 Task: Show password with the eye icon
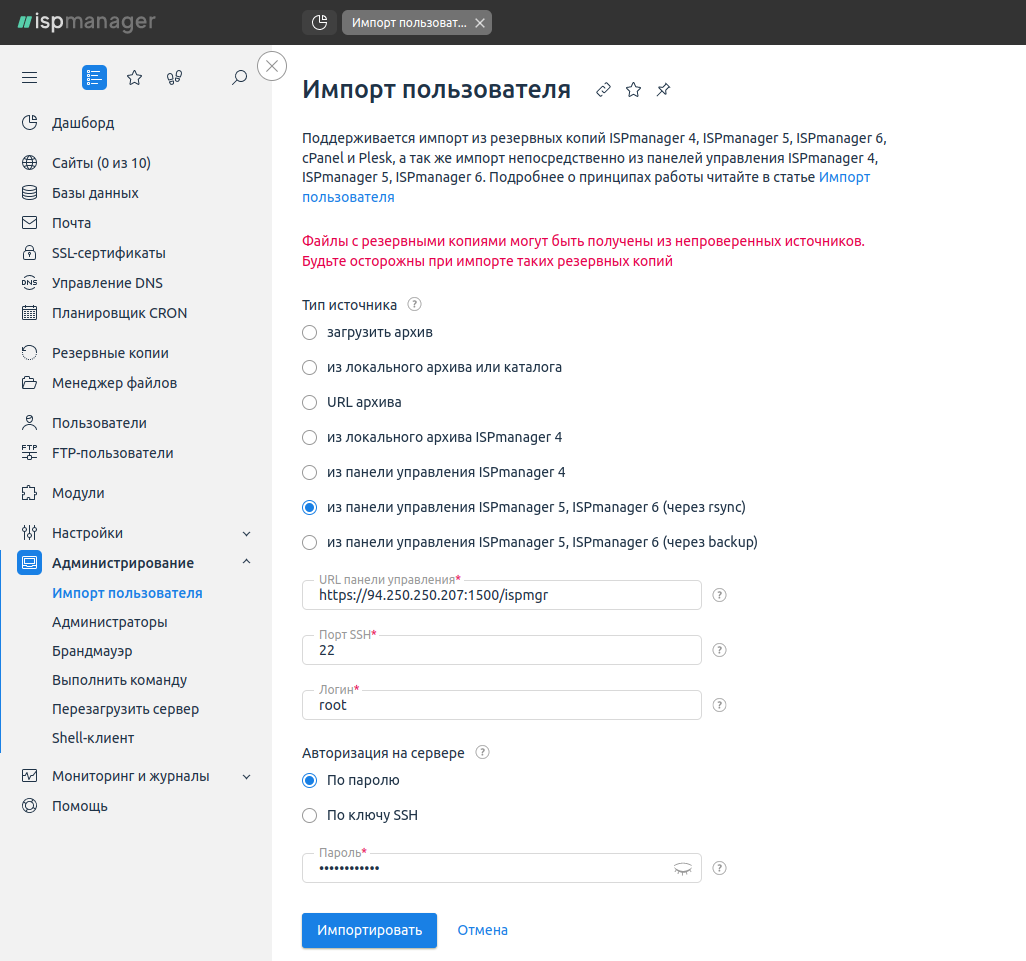682,869
